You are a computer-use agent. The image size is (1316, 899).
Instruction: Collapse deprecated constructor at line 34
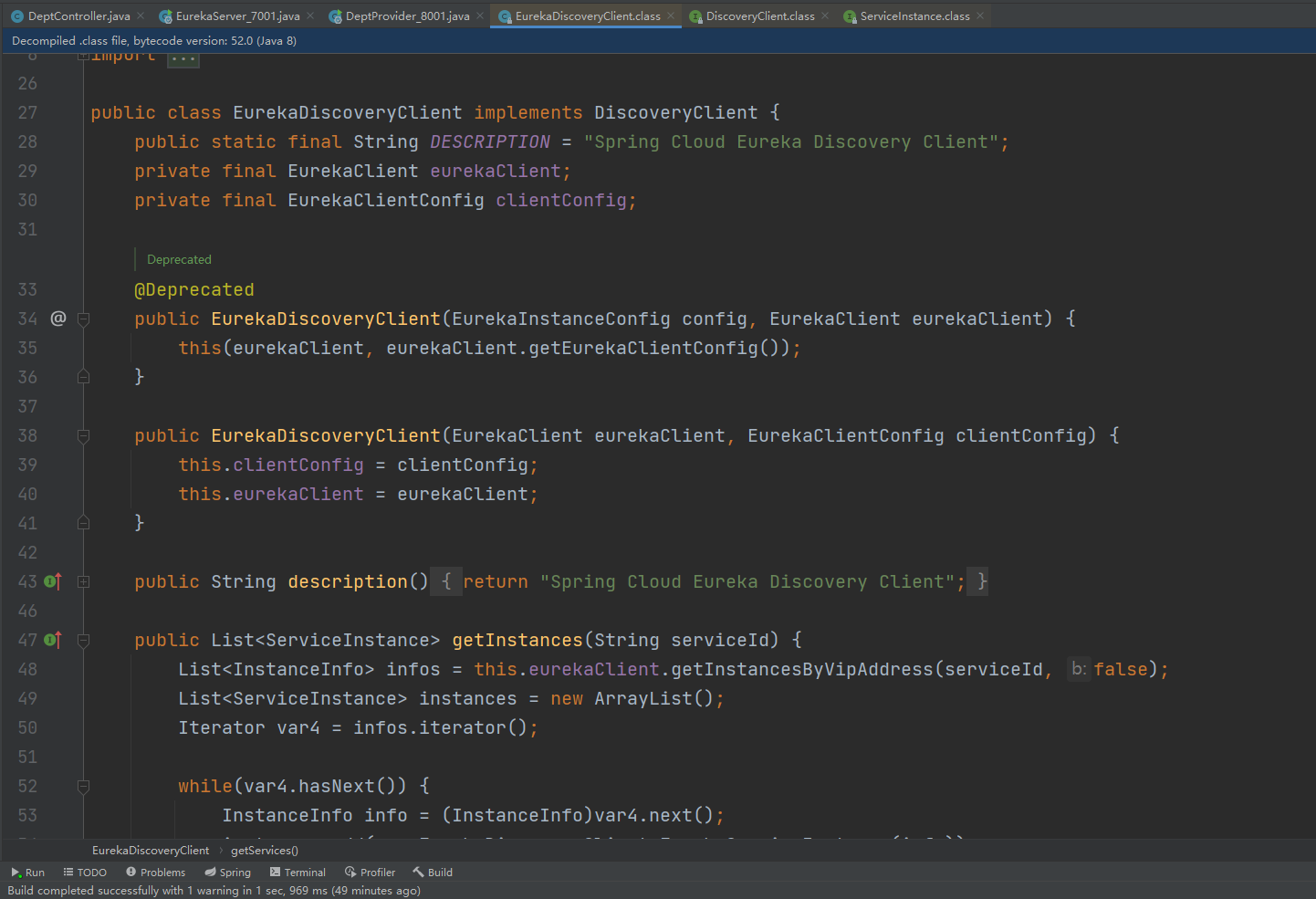point(83,319)
